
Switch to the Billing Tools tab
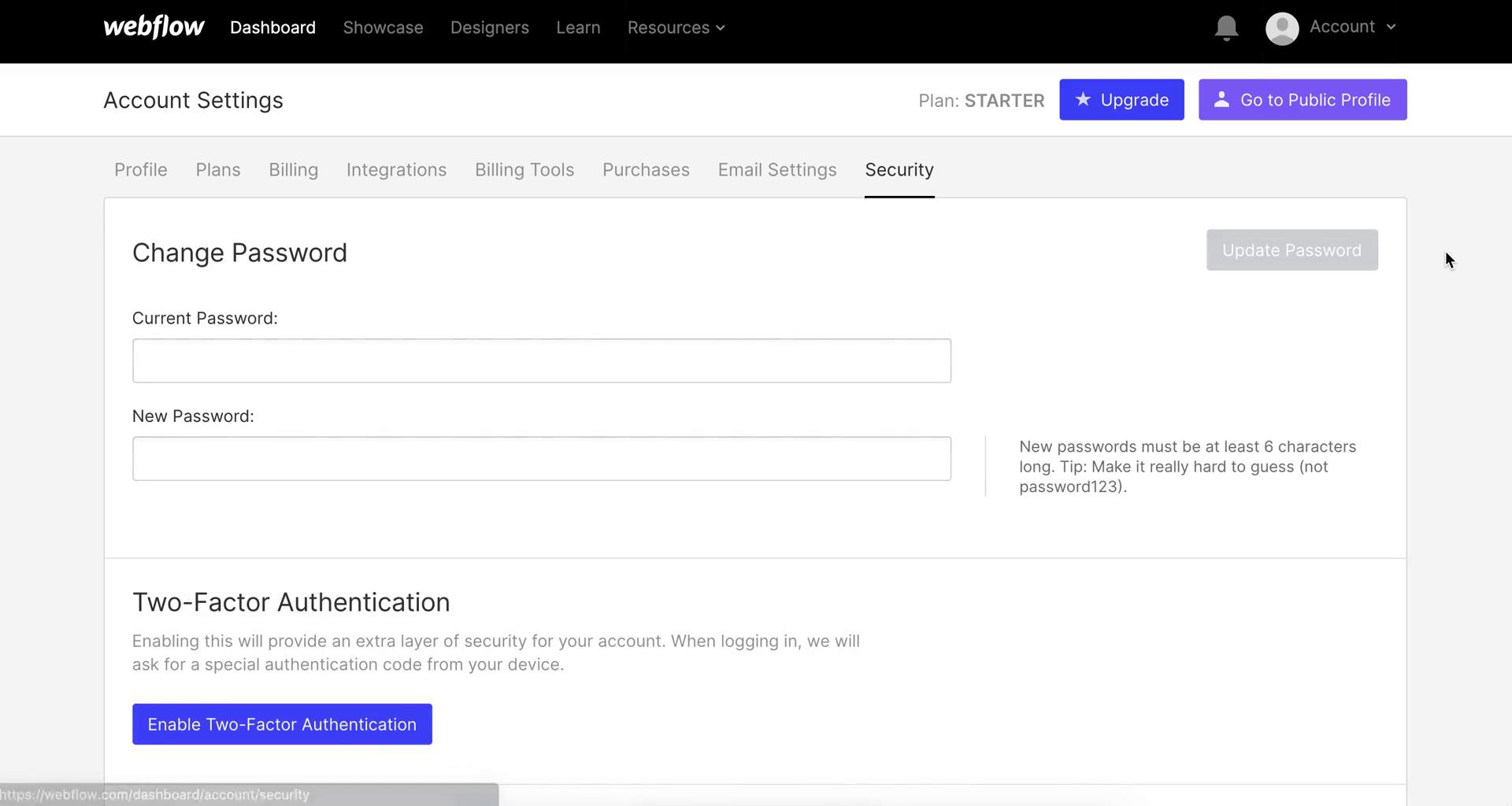(x=524, y=170)
